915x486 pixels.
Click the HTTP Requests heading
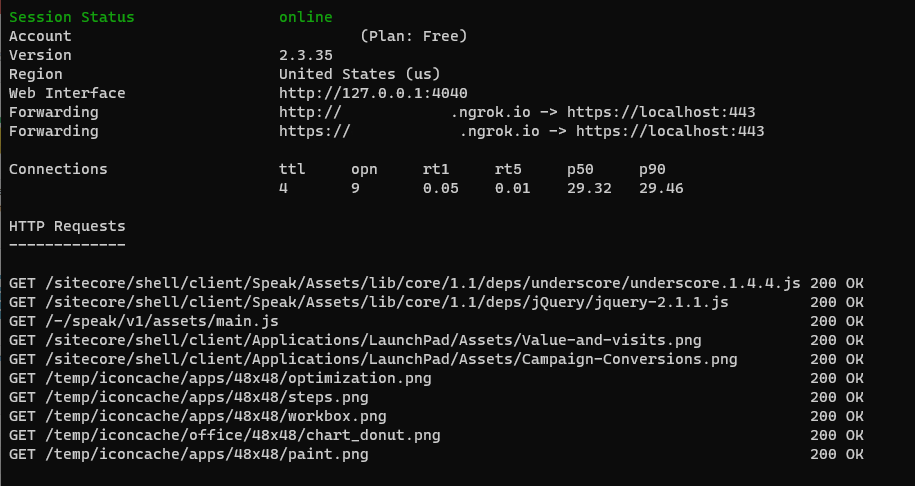point(67,226)
